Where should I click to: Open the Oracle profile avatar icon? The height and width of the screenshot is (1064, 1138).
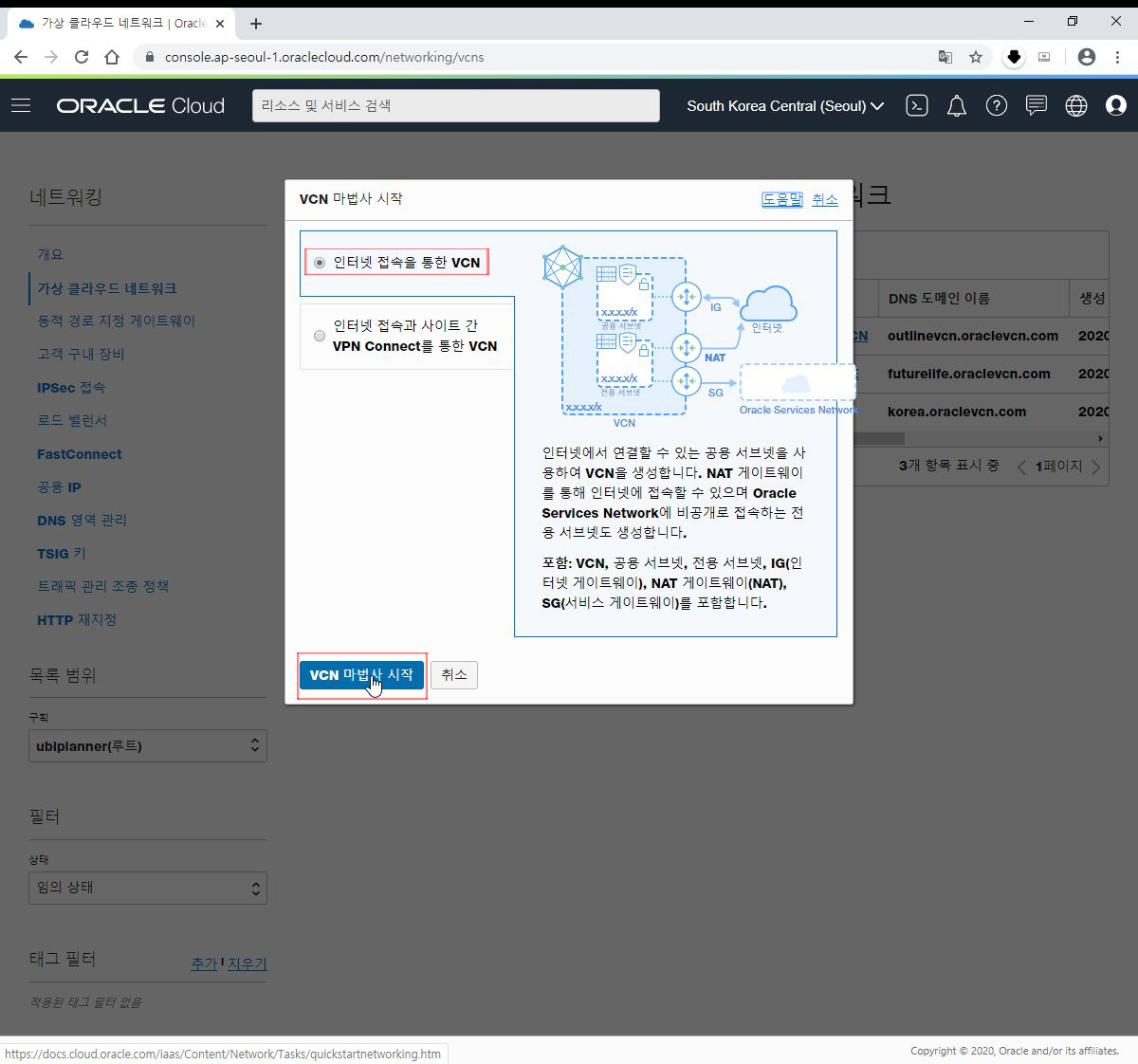click(x=1116, y=105)
